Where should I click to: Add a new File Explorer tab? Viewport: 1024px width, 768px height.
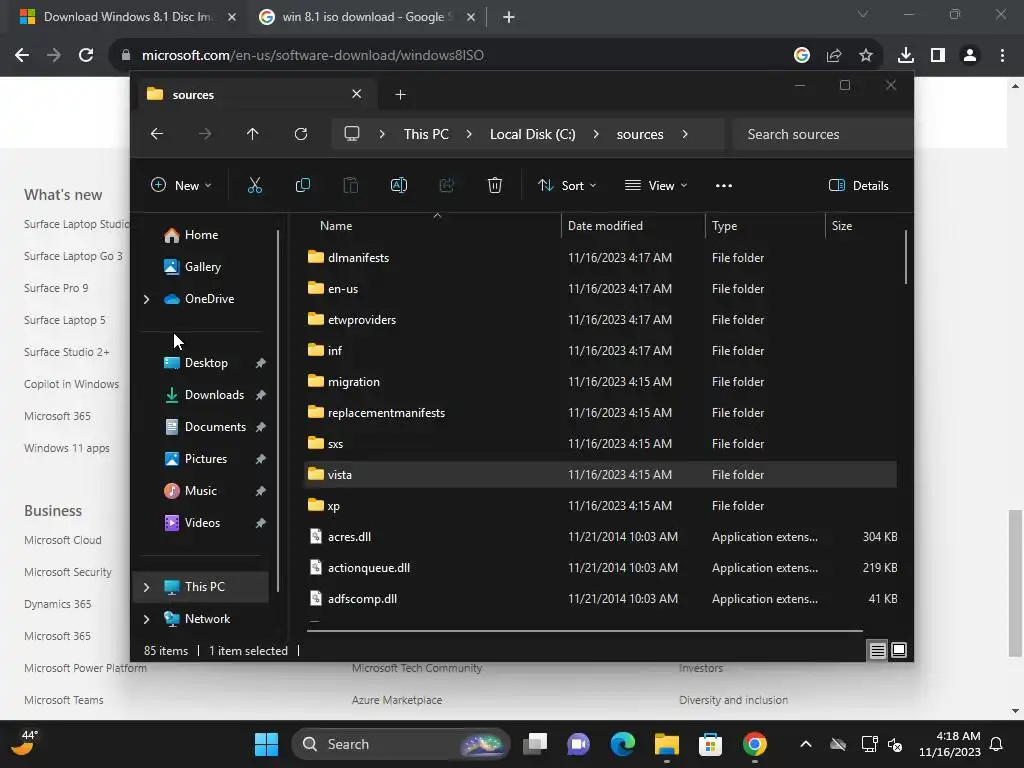400,95
